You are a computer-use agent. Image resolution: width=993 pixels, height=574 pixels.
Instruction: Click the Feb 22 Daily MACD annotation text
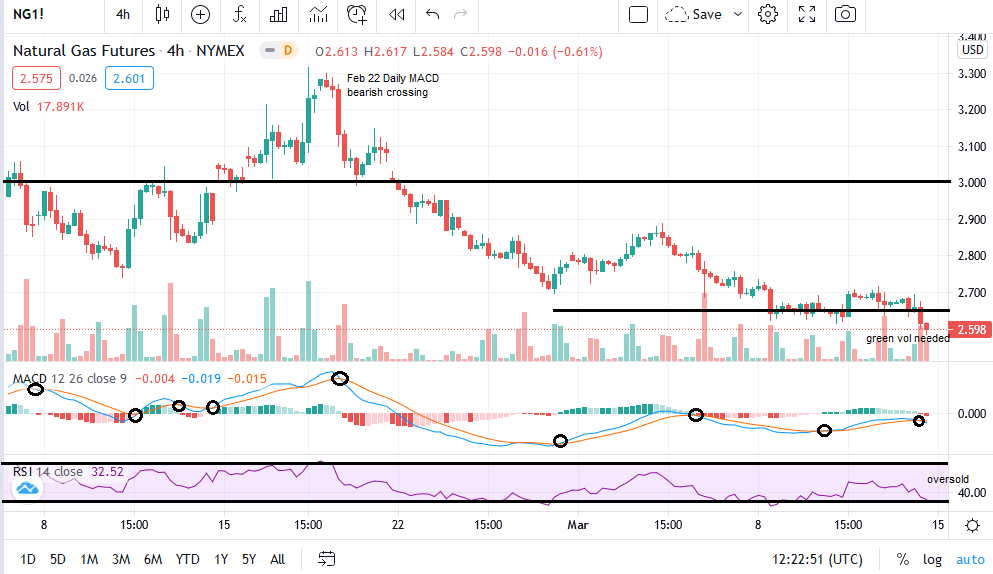click(393, 85)
